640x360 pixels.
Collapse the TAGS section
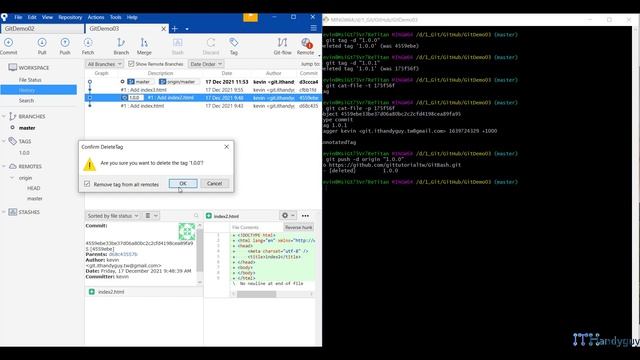tap(4, 141)
